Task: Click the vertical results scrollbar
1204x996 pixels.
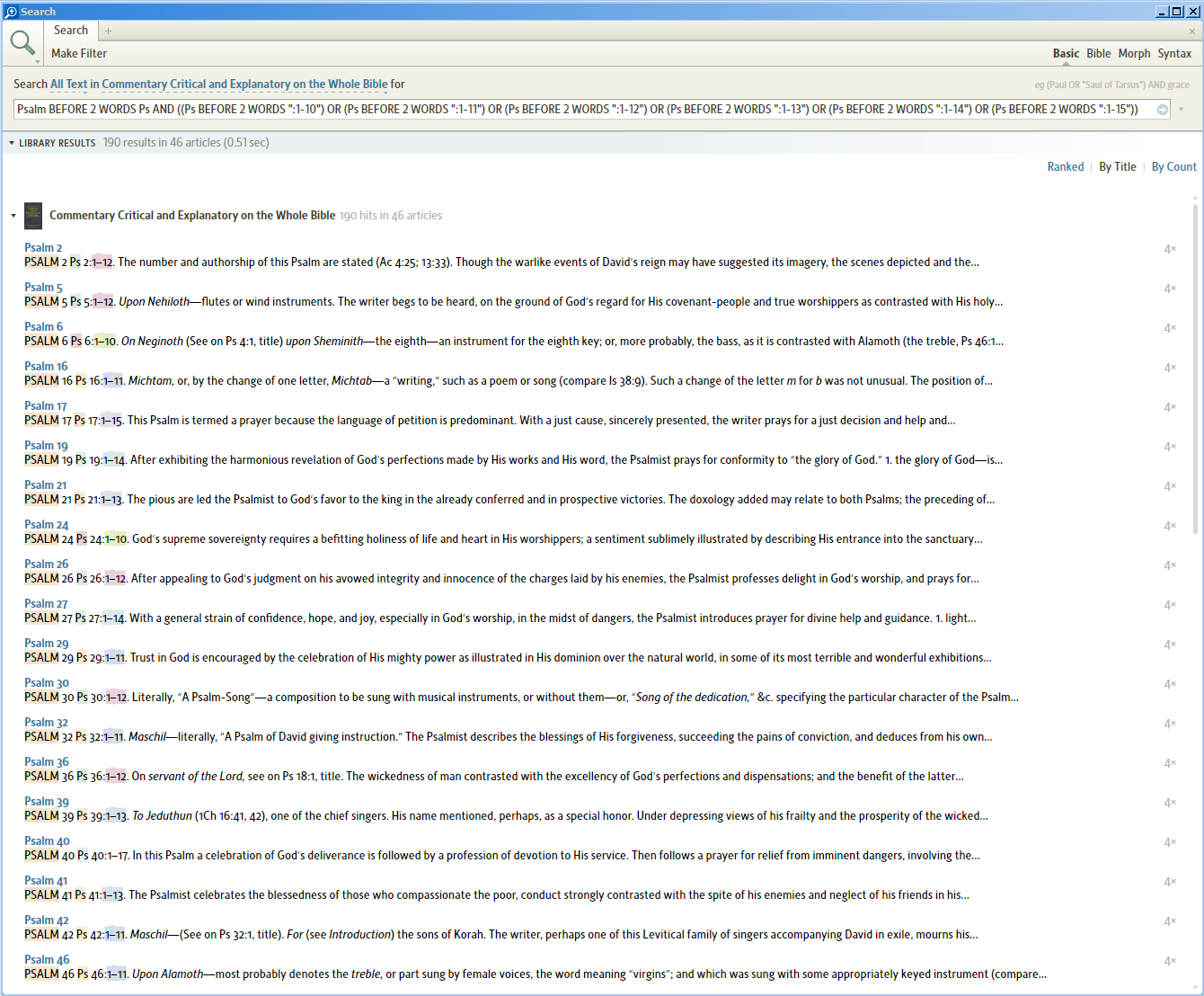Action: click(1195, 369)
